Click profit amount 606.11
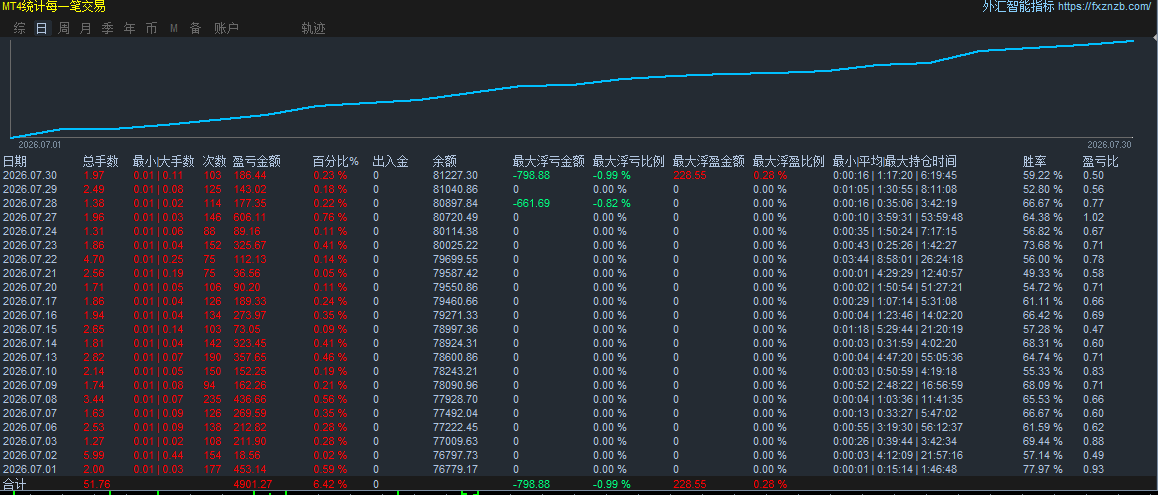 250,217
